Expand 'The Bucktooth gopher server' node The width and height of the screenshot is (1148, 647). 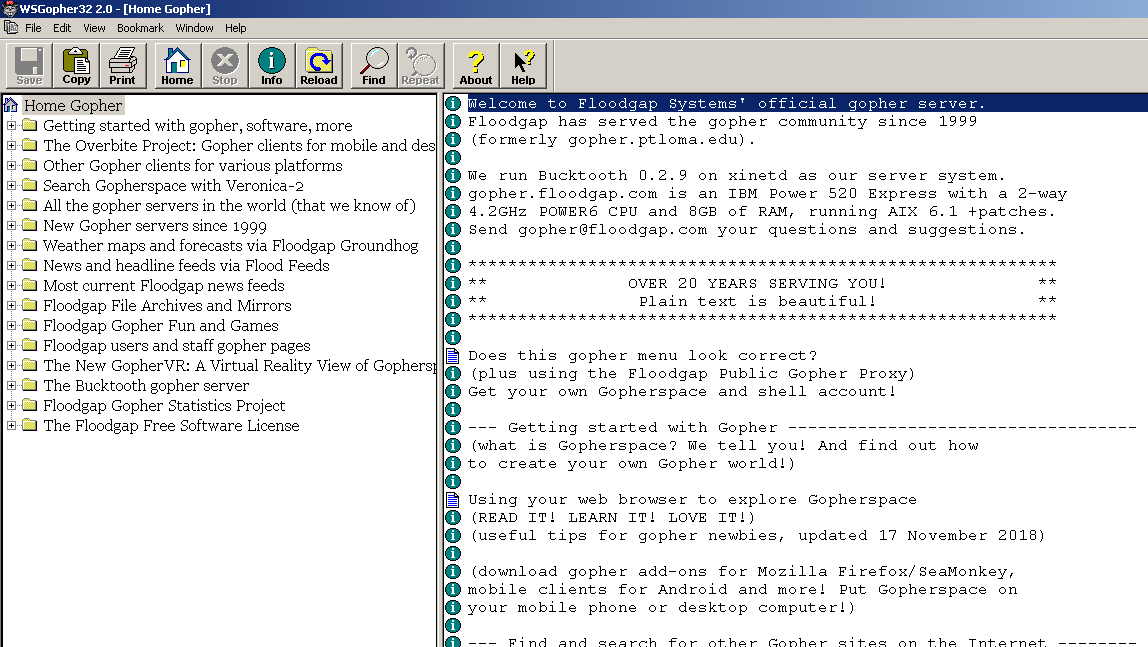click(12, 386)
